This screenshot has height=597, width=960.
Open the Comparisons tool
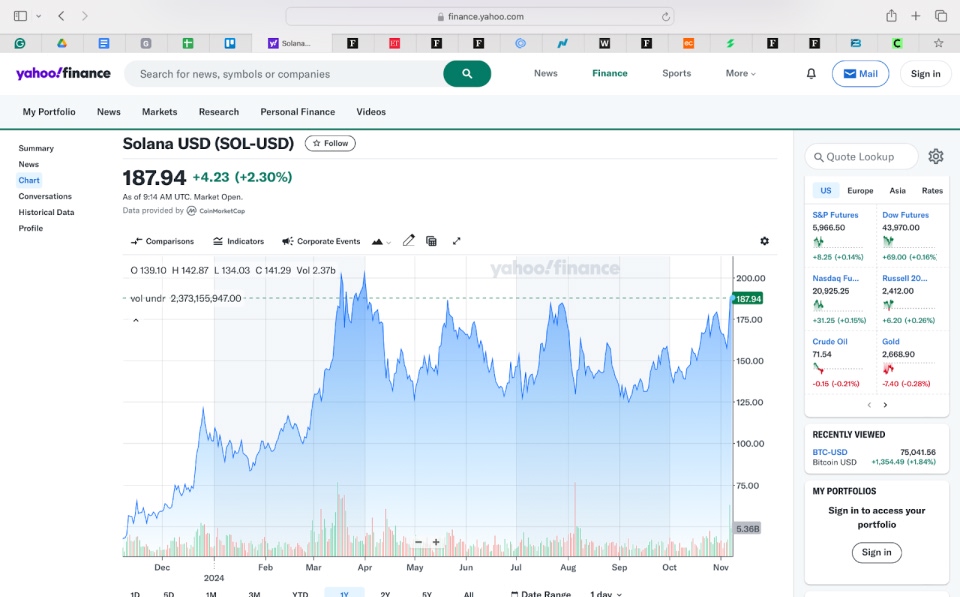pyautogui.click(x=162, y=241)
